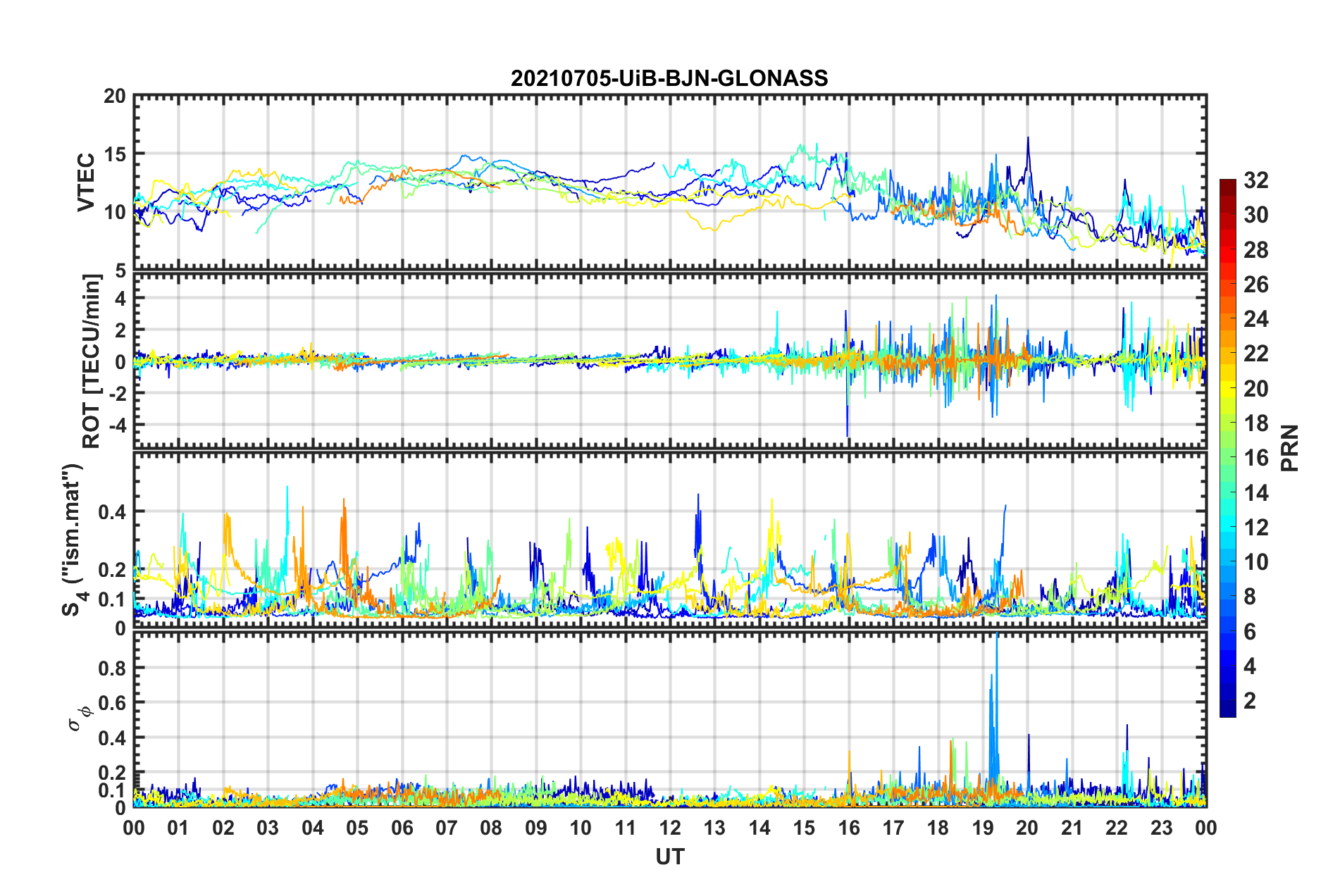Screen dimensions: 1340x896
Task: Click colorbar tick label 24
Action: [x=1256, y=319]
